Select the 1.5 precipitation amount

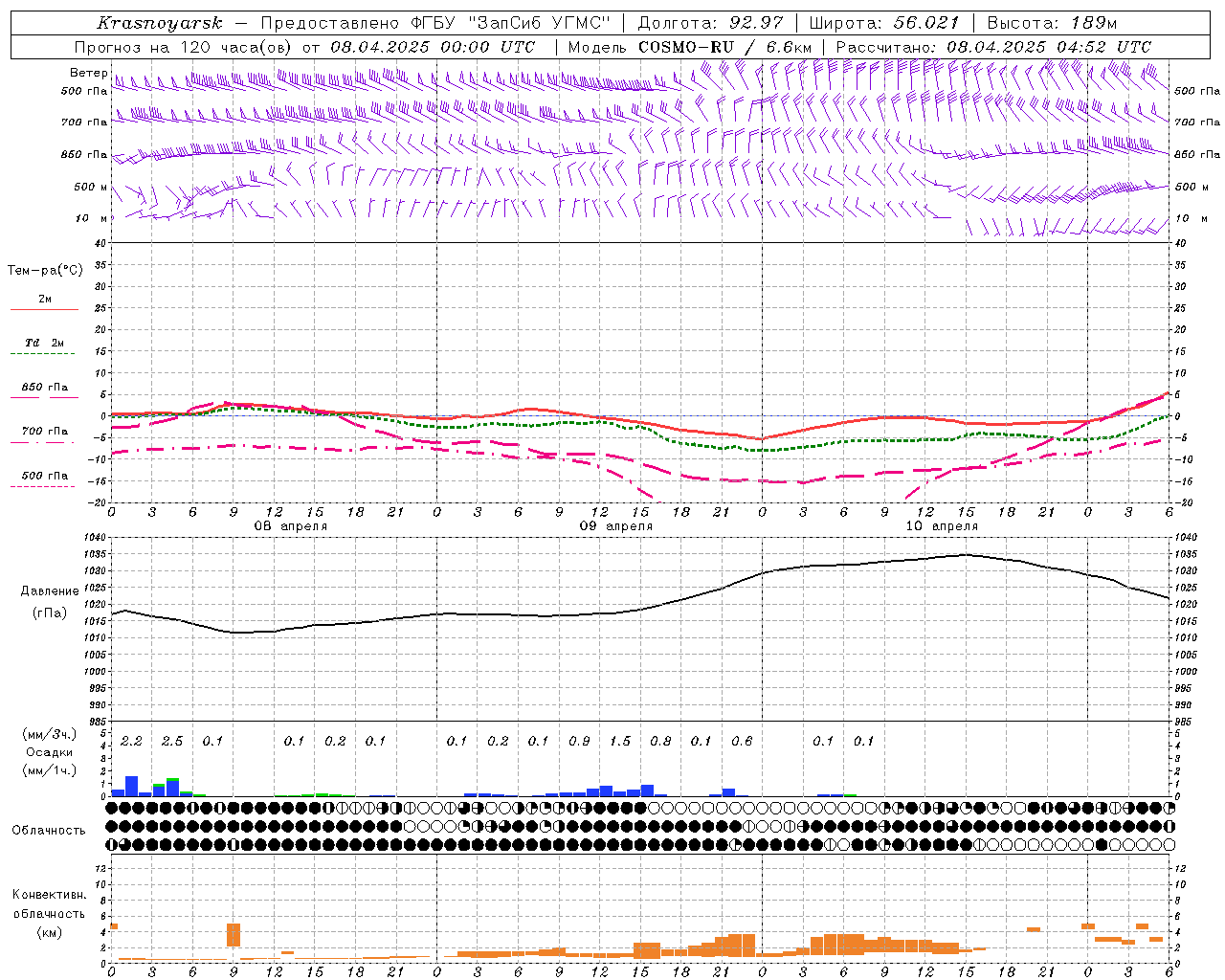click(620, 742)
